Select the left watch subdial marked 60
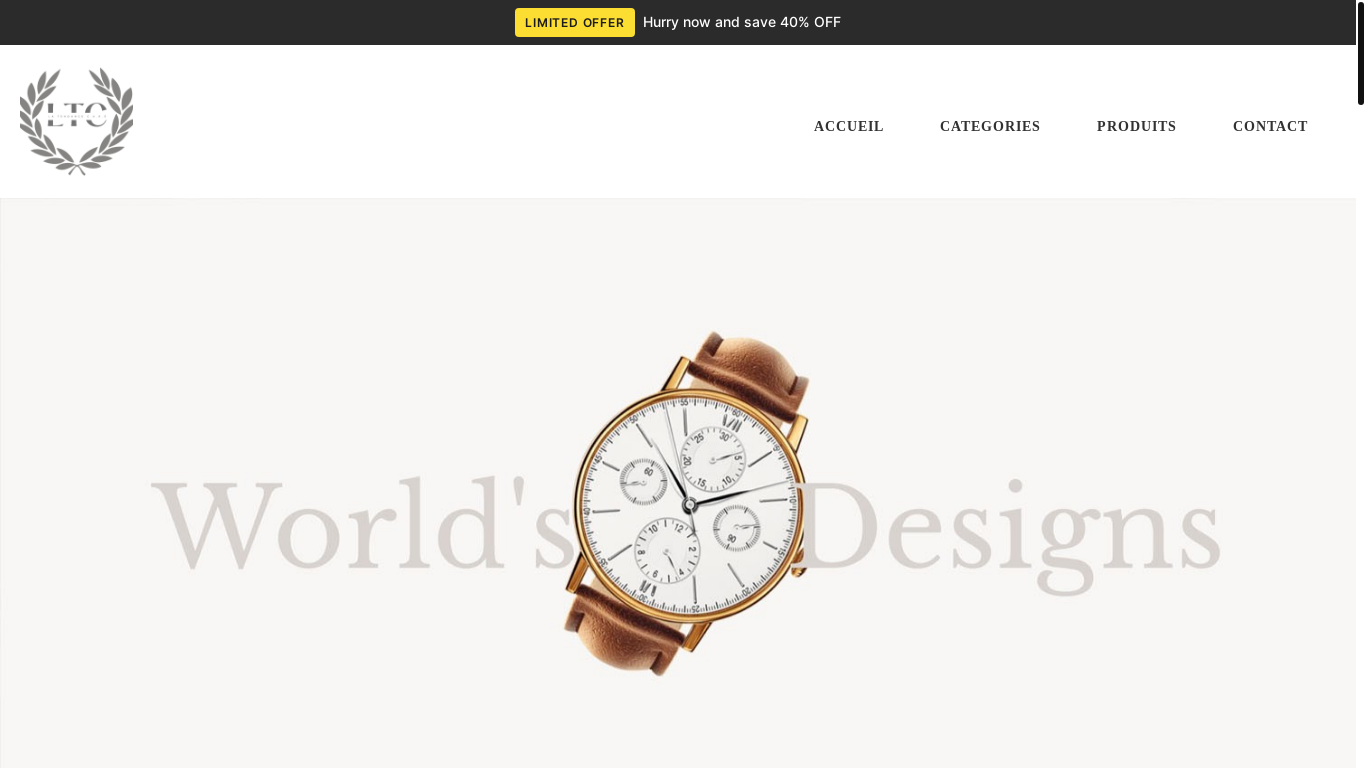This screenshot has width=1366, height=768. coord(643,481)
